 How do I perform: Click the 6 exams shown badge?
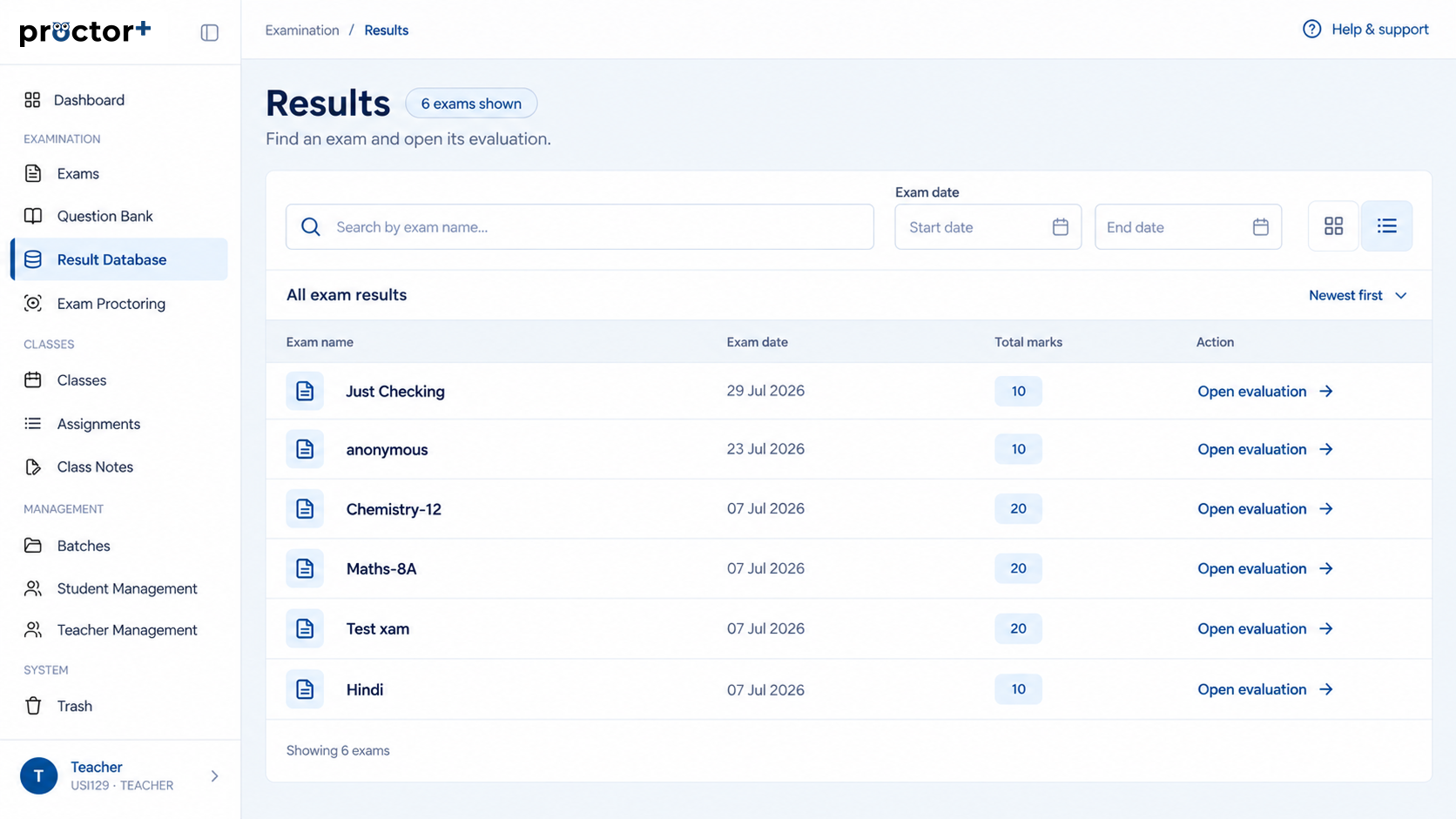(471, 104)
